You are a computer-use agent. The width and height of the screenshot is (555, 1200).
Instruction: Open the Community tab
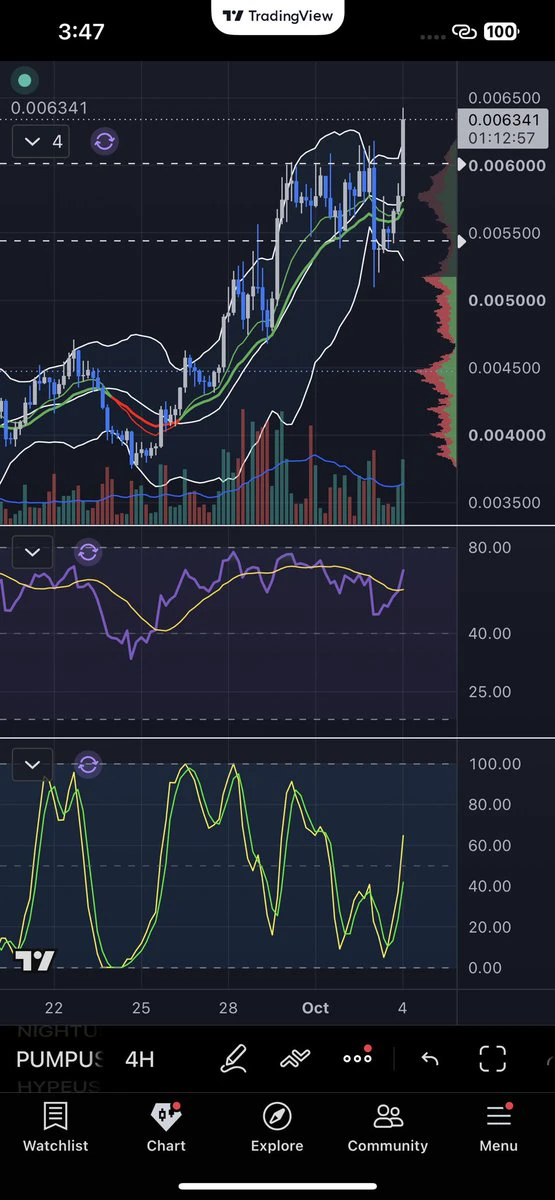click(388, 1127)
